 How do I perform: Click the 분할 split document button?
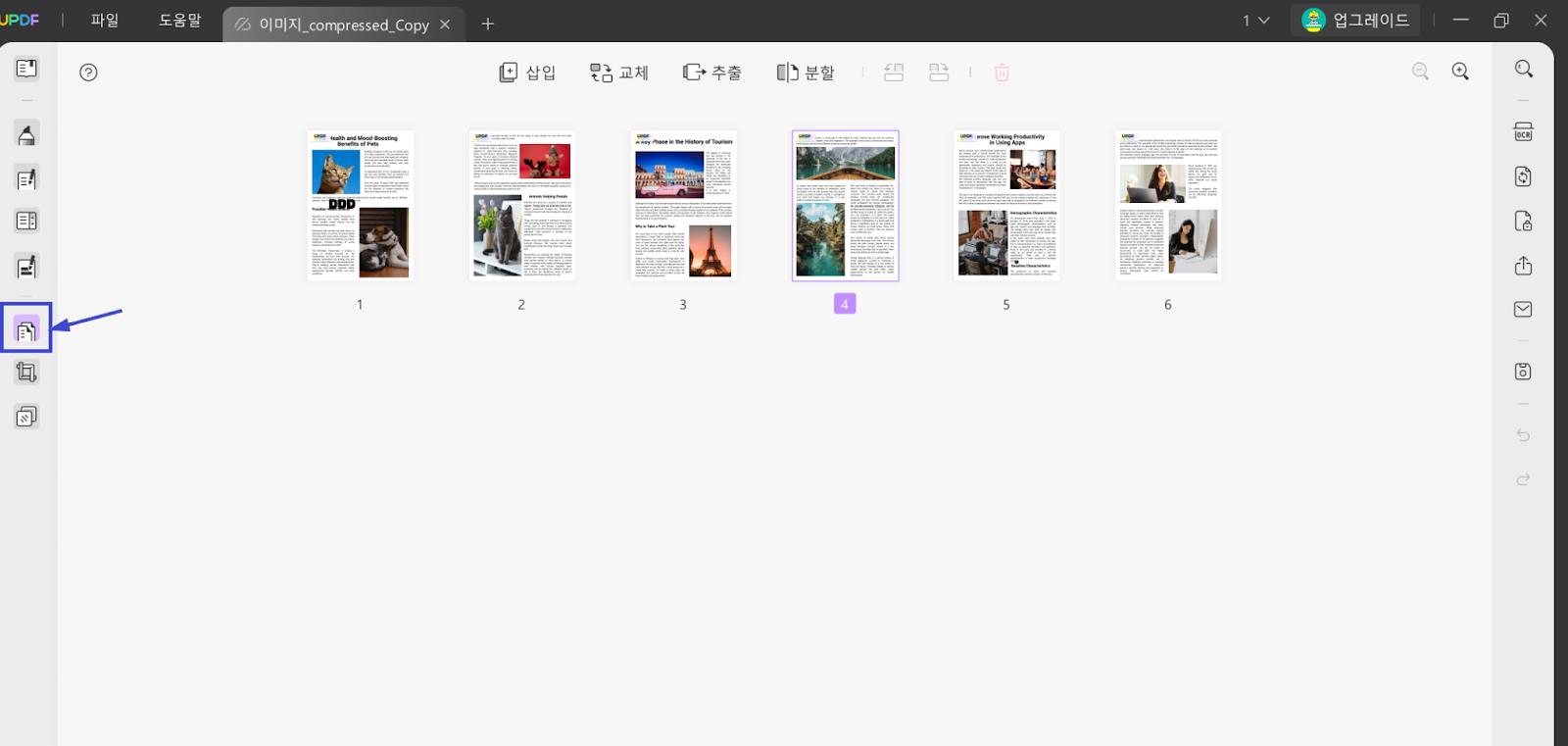click(806, 73)
